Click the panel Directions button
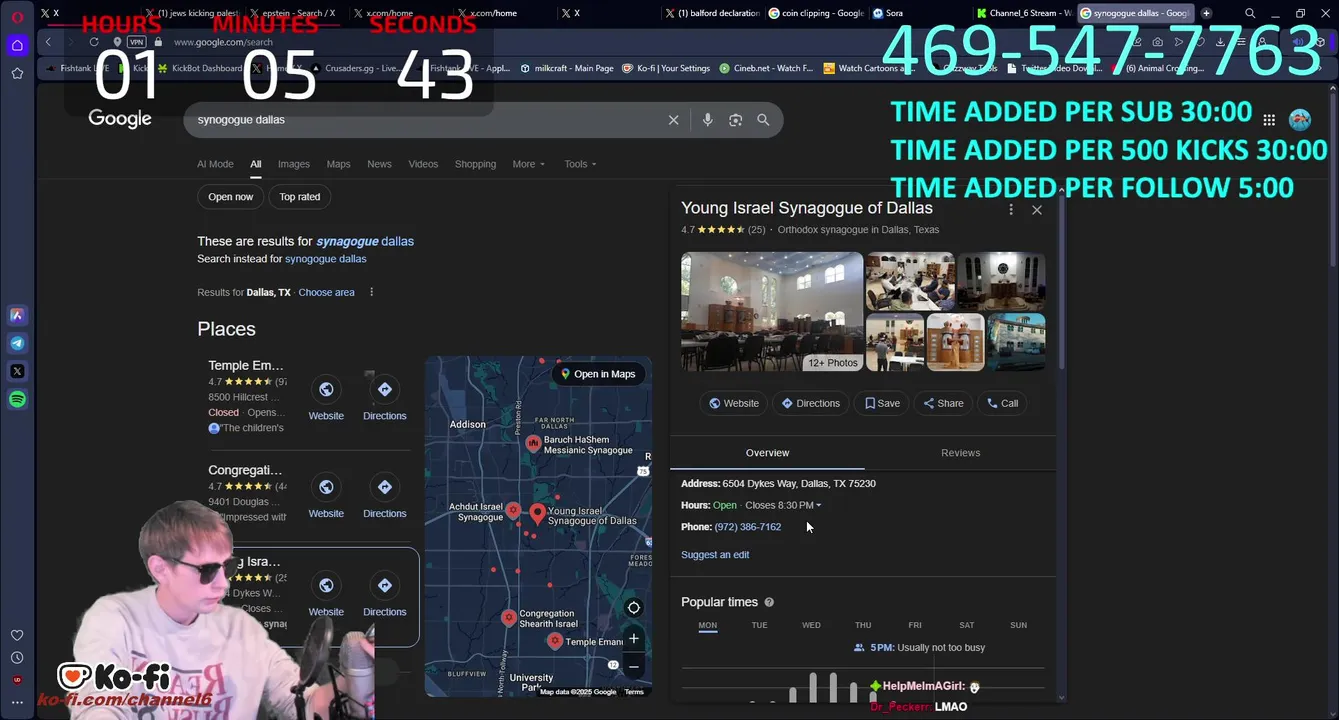Screen dimensions: 1339x720 [x=810, y=403]
